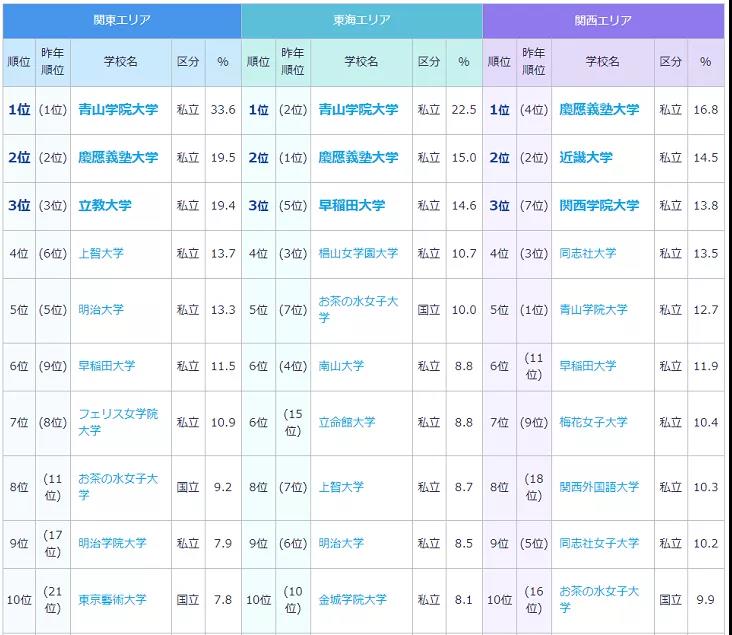Viewport: 732px width, 635px height.
Task: Click the 明治学院大学 link
Action: pyautogui.click(x=113, y=543)
